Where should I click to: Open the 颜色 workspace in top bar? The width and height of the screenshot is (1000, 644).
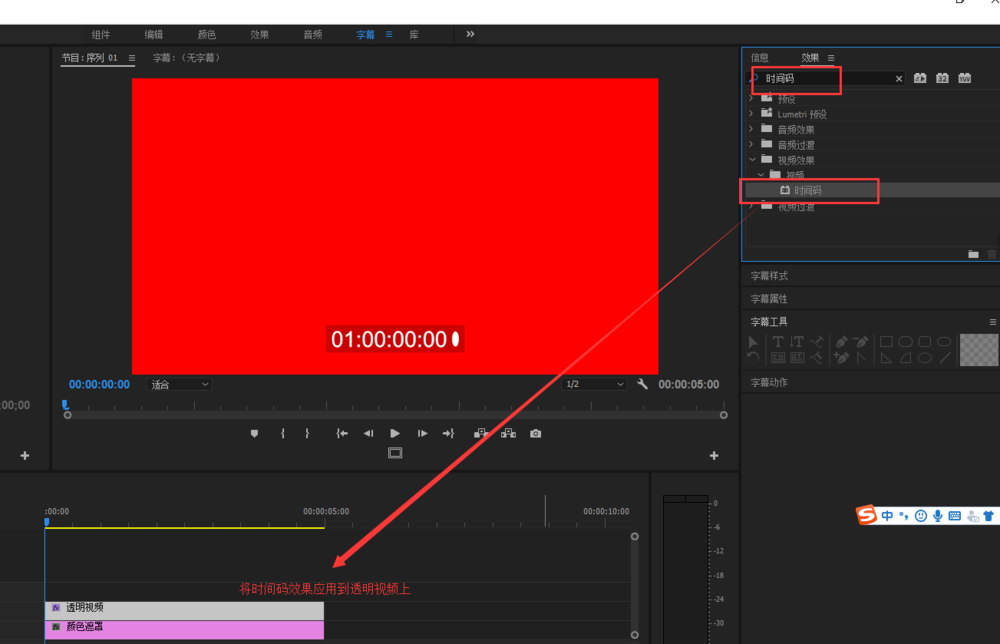coord(207,33)
